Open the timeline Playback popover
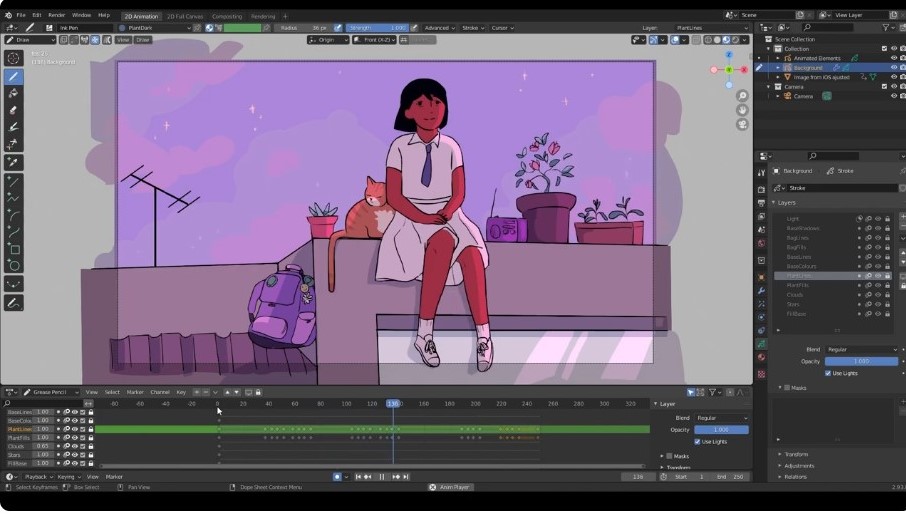The height and width of the screenshot is (517, 906). pos(38,477)
